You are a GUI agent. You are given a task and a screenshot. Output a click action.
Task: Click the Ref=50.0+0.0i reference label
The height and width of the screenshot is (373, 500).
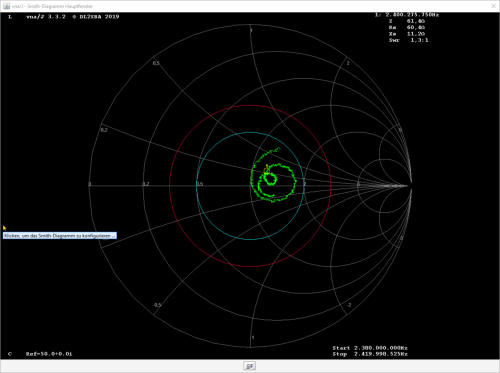[x=49, y=354]
